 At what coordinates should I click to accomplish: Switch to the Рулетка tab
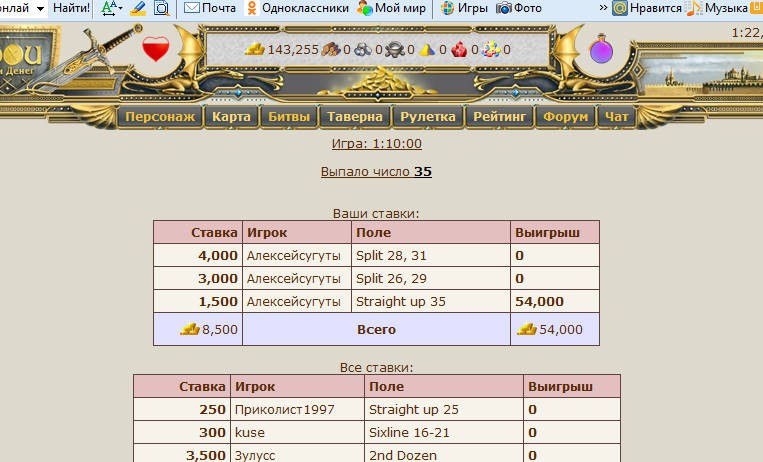pos(428,117)
